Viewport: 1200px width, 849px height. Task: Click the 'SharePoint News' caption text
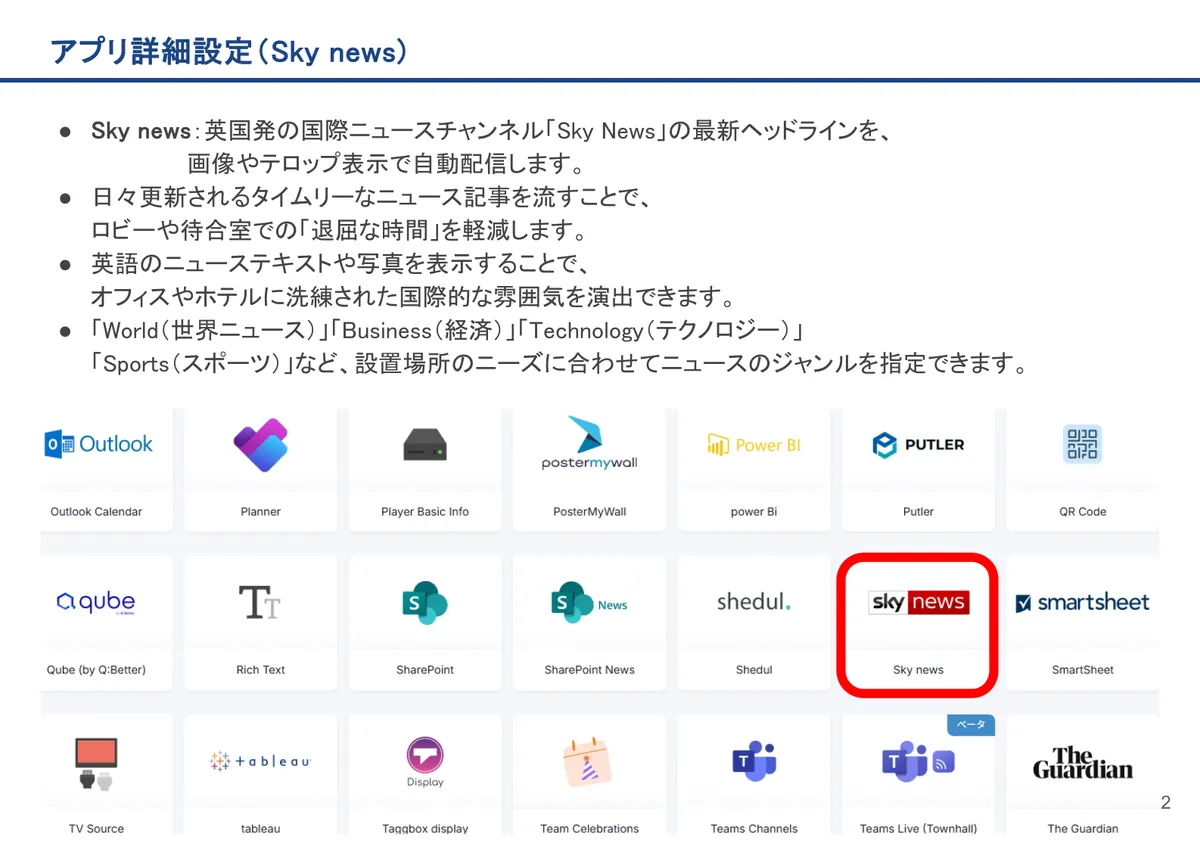(x=589, y=670)
